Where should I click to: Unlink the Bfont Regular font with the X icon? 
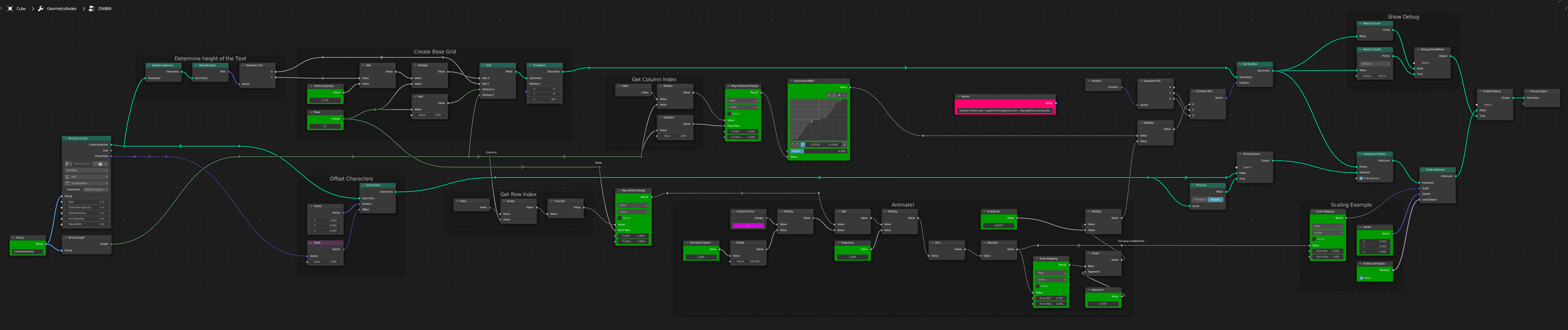pyautogui.click(x=106, y=164)
